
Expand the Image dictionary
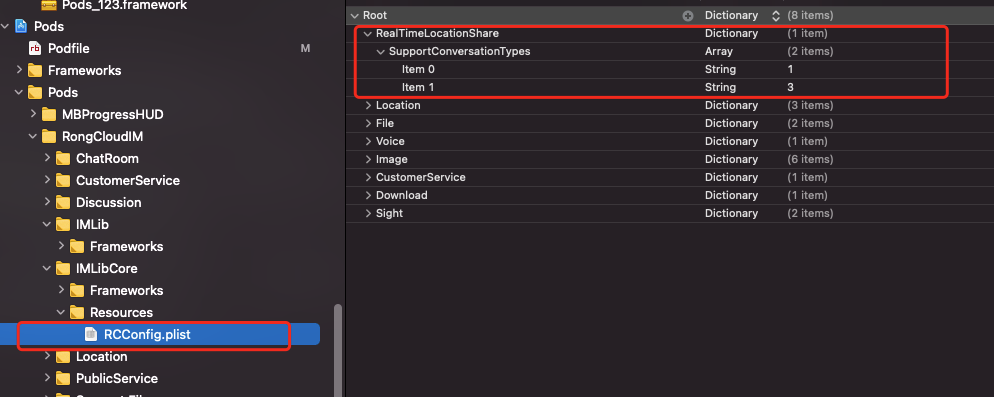click(368, 159)
